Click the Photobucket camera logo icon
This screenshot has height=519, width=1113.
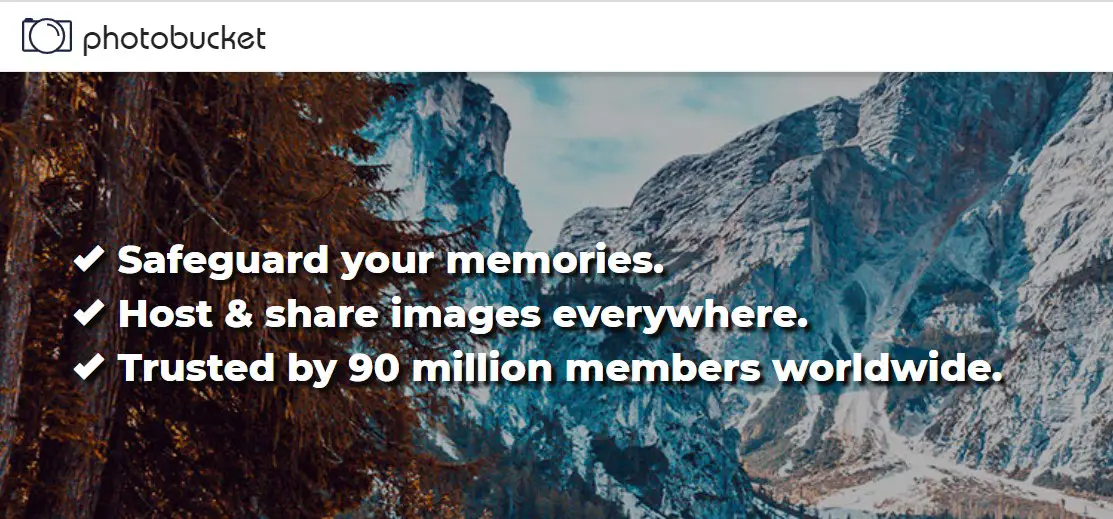(47, 35)
